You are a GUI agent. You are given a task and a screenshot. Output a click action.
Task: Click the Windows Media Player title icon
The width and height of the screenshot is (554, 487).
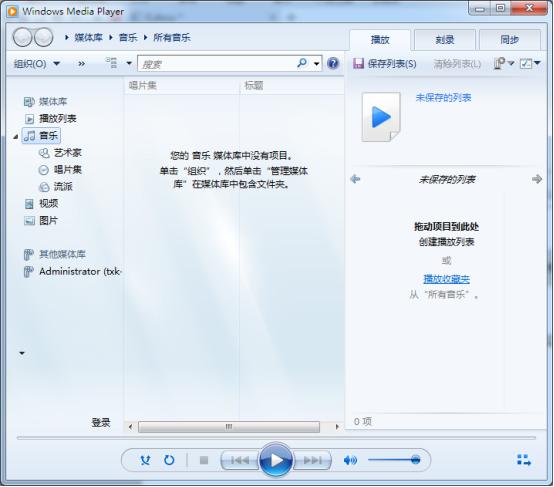[12, 11]
